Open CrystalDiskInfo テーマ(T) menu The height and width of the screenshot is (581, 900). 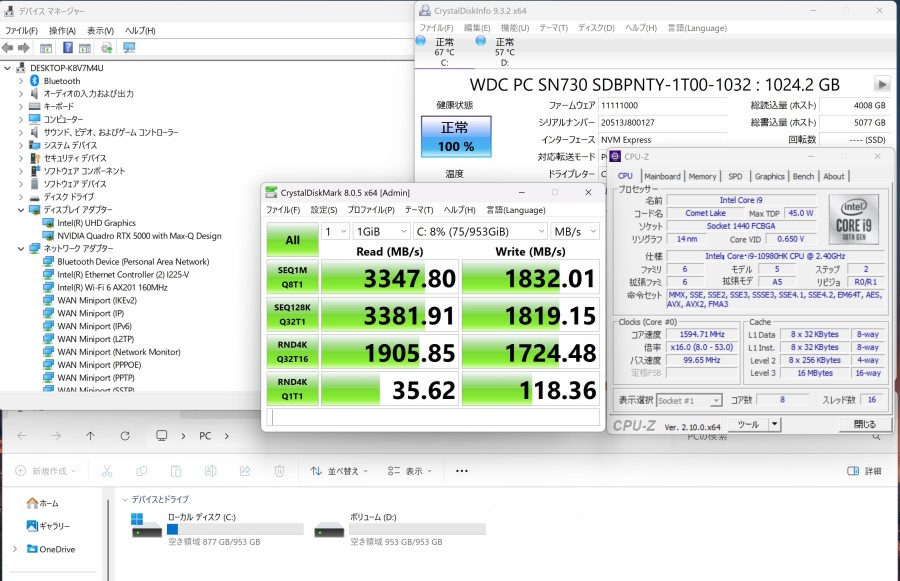(553, 28)
